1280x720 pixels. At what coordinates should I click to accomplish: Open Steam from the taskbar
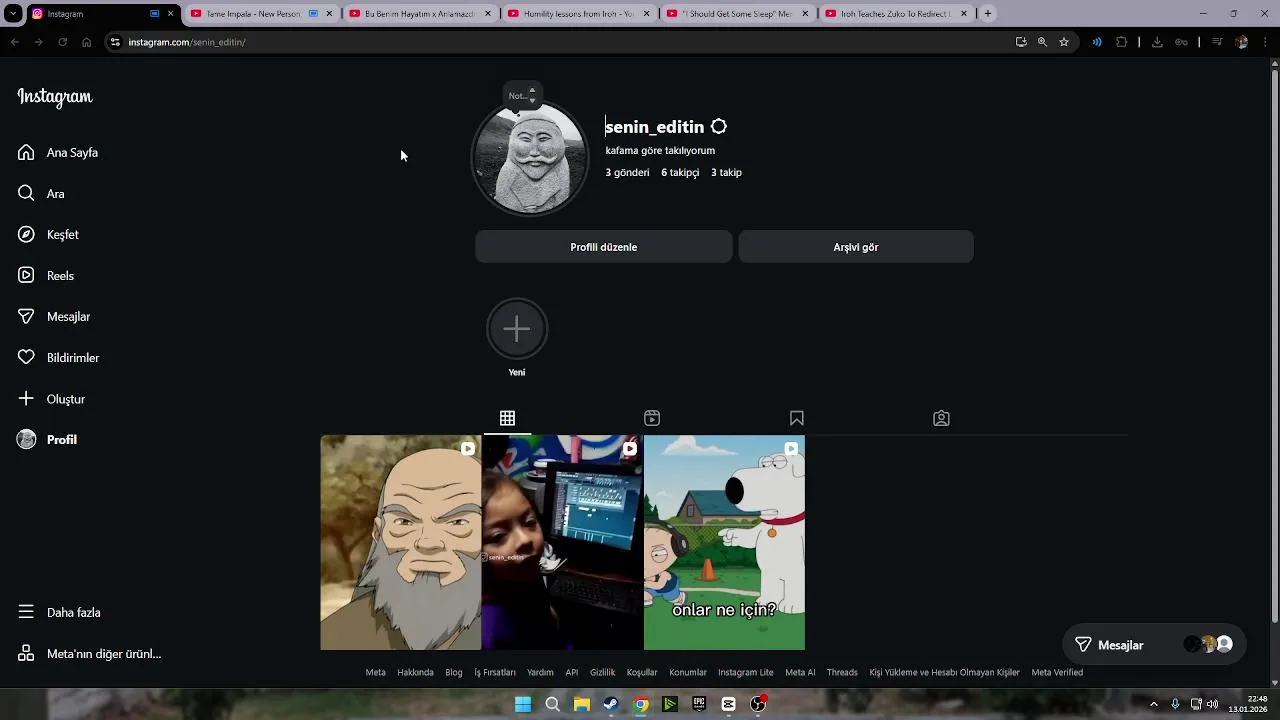coord(611,704)
